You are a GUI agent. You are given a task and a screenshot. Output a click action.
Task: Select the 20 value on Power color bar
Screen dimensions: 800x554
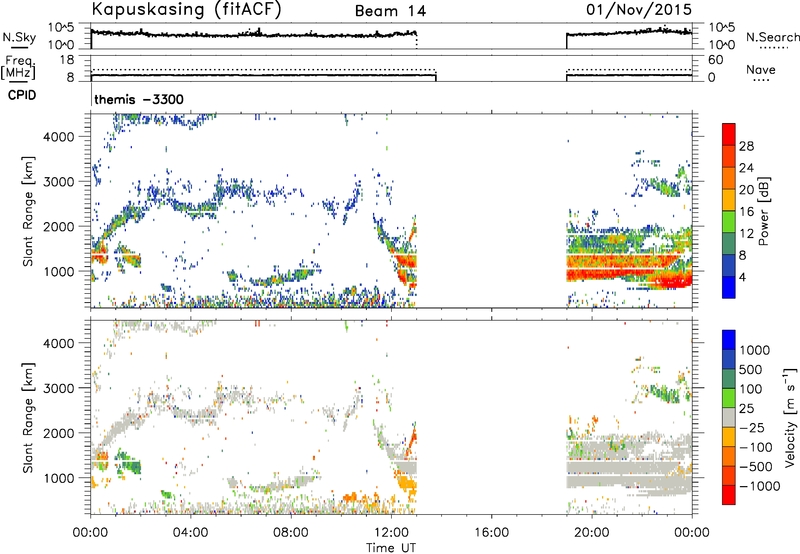[746, 190]
